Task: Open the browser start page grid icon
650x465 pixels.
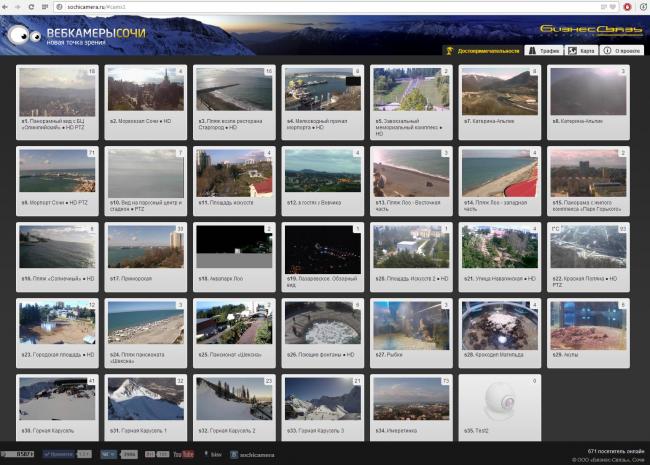Action: coord(45,7)
